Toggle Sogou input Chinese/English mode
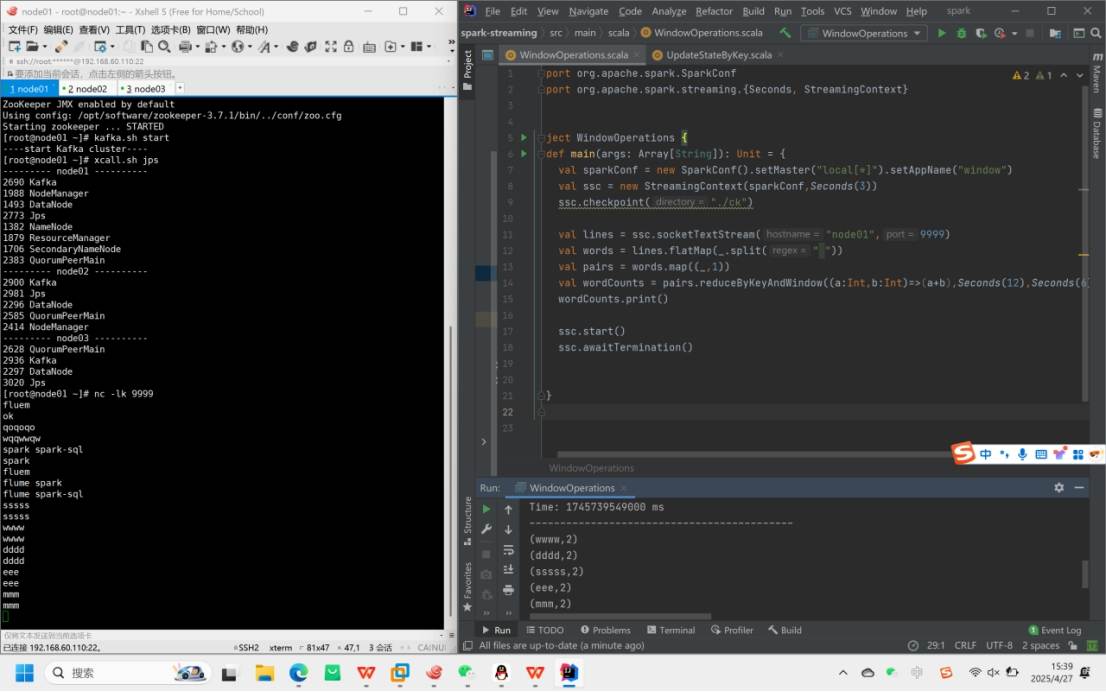 point(985,454)
